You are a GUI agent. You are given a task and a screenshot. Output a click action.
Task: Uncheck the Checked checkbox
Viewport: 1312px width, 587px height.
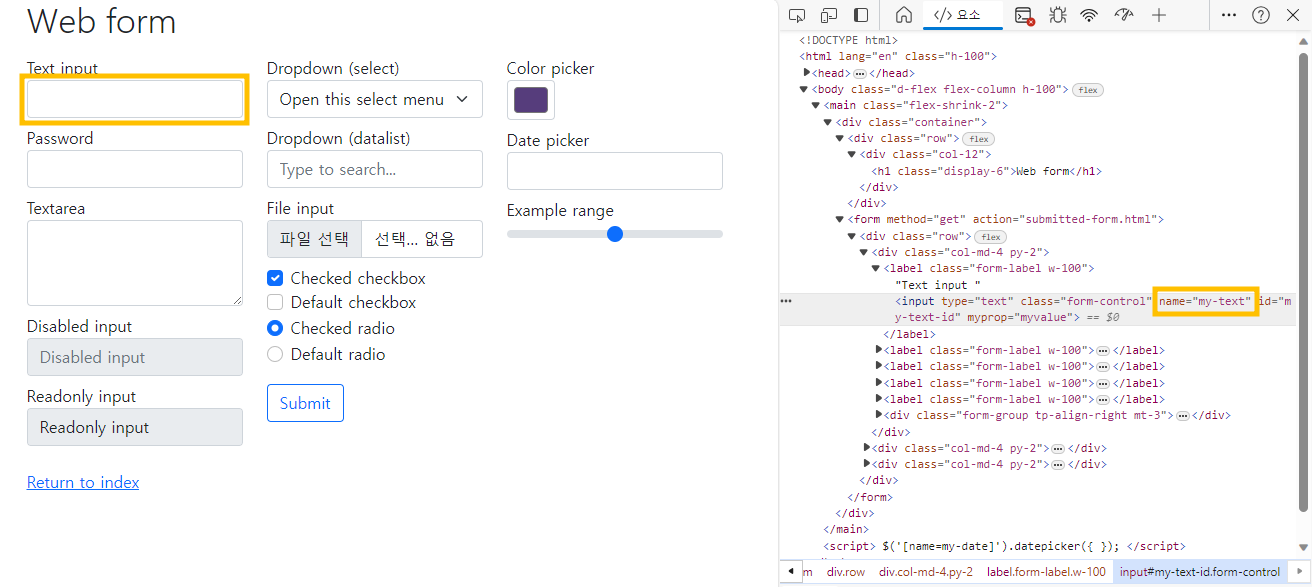coord(275,279)
